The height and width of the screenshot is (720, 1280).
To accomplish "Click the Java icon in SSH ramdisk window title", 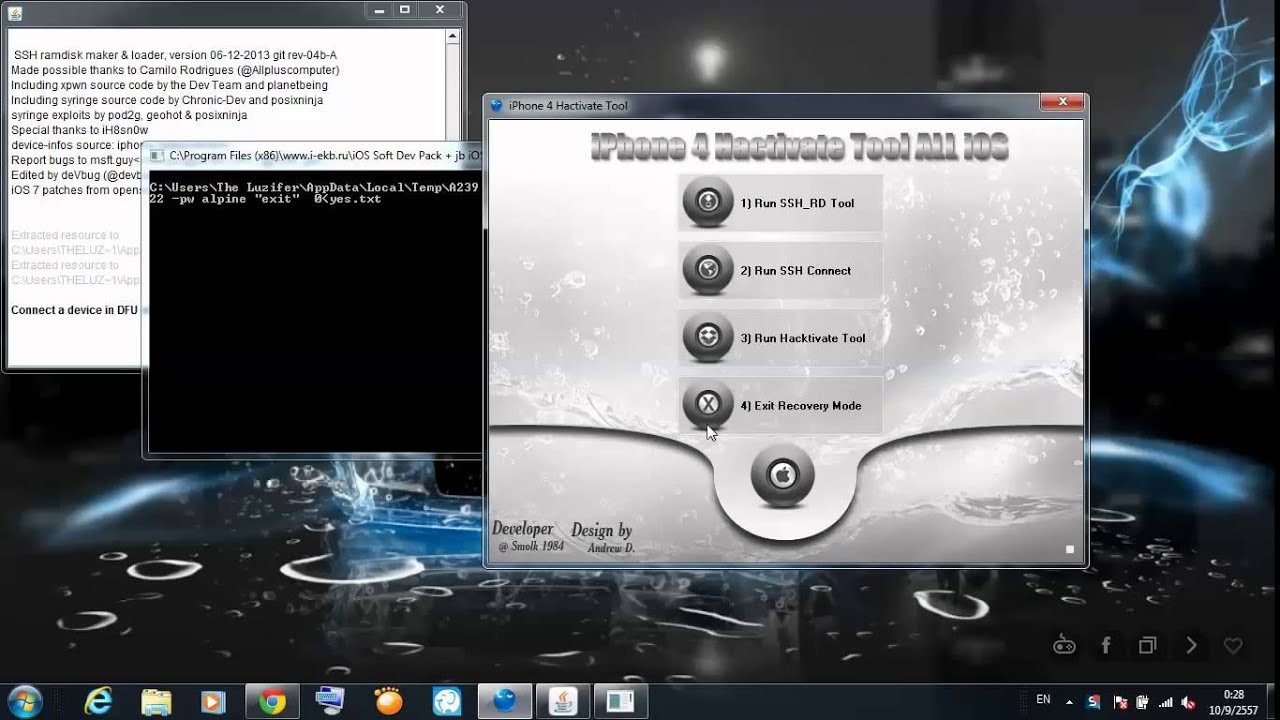I will pyautogui.click(x=16, y=13).
